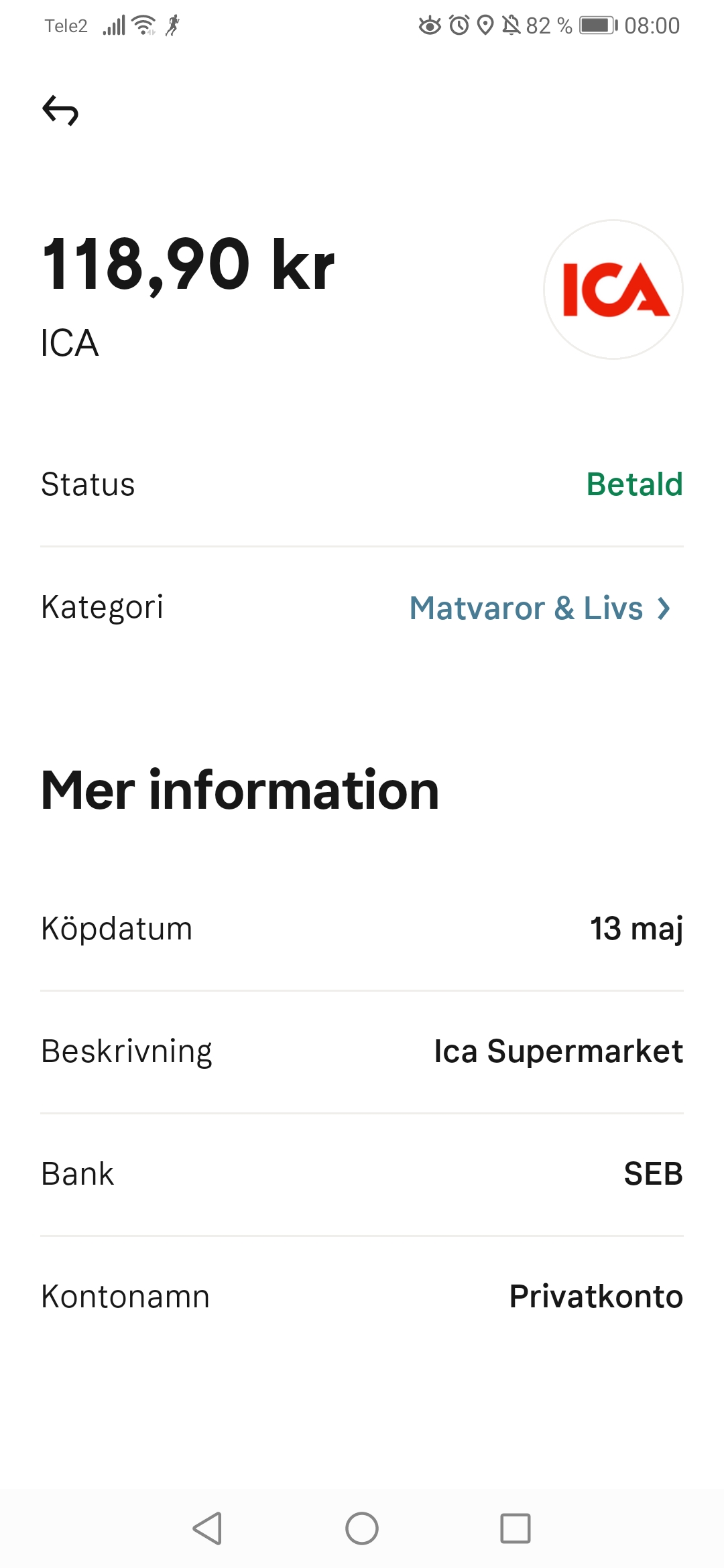Tap the running figure status icon
Screen dimensions: 724x1568
(173, 25)
